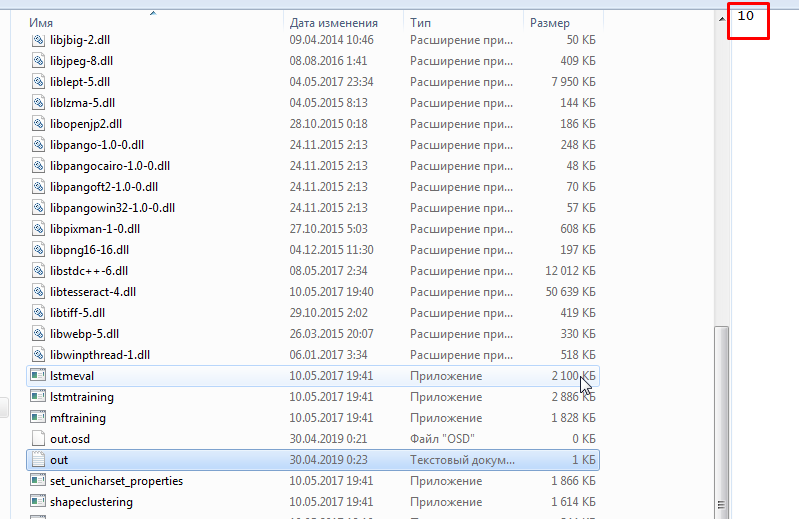Click file name libwinpthread-1.dll

tap(100, 354)
